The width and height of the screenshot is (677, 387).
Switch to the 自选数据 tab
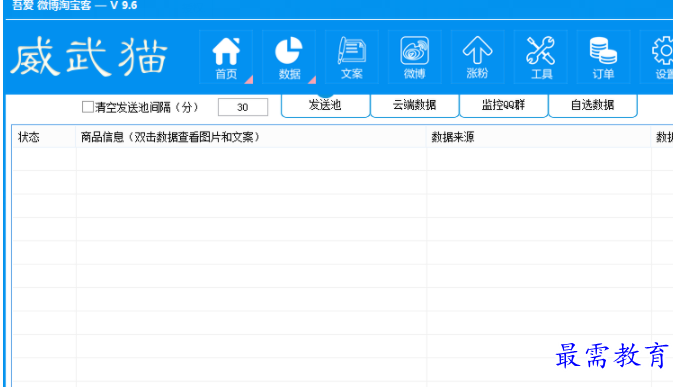(592, 105)
